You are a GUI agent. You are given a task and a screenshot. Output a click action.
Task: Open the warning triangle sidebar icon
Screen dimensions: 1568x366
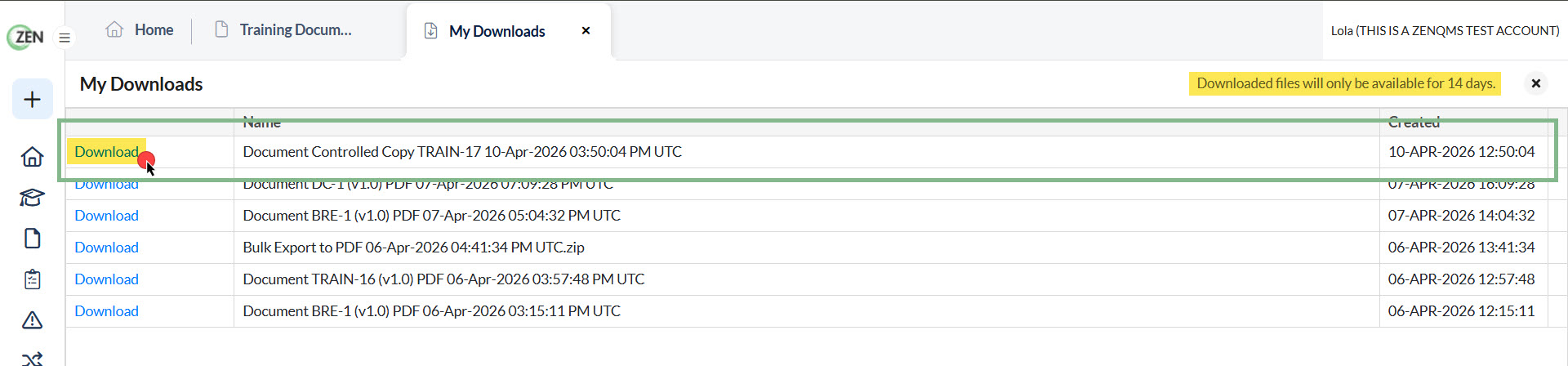(x=33, y=319)
